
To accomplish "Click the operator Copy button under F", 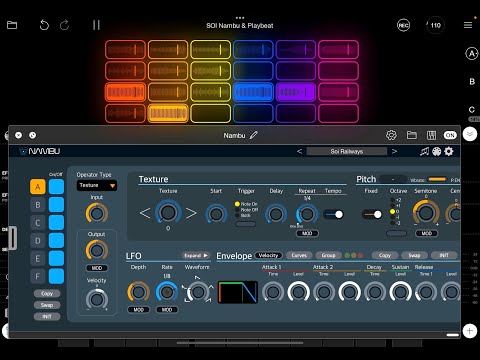I will 47,293.
